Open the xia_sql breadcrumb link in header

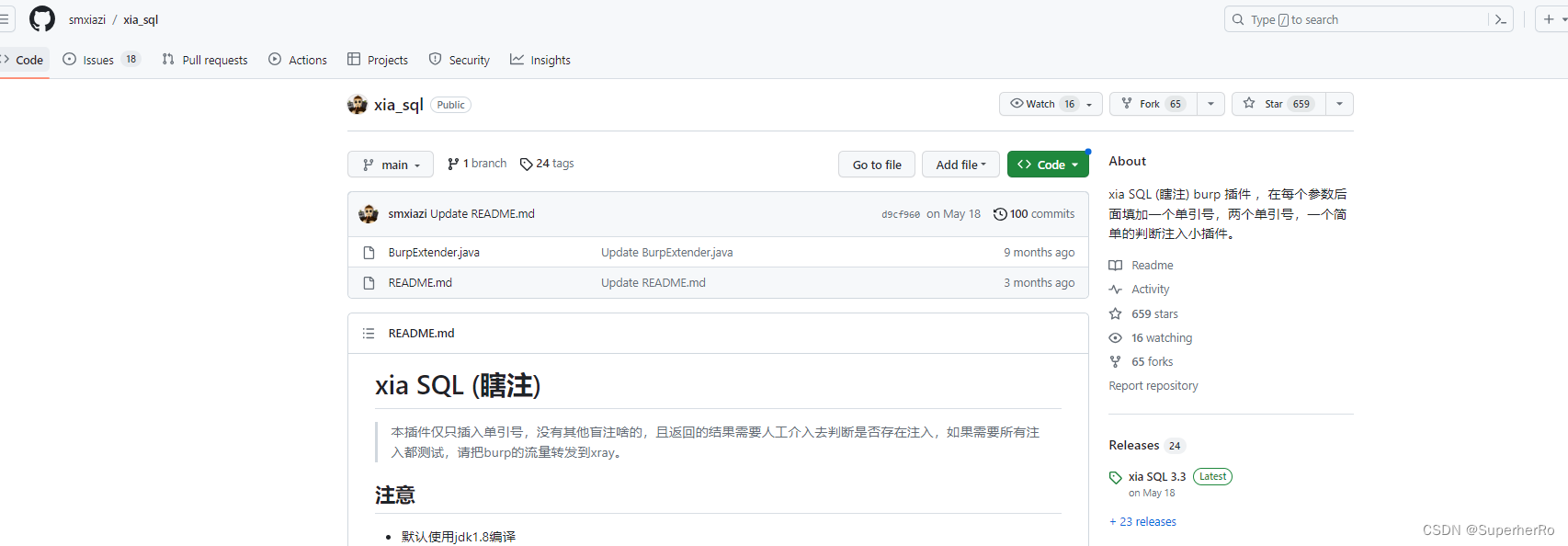pos(141,19)
